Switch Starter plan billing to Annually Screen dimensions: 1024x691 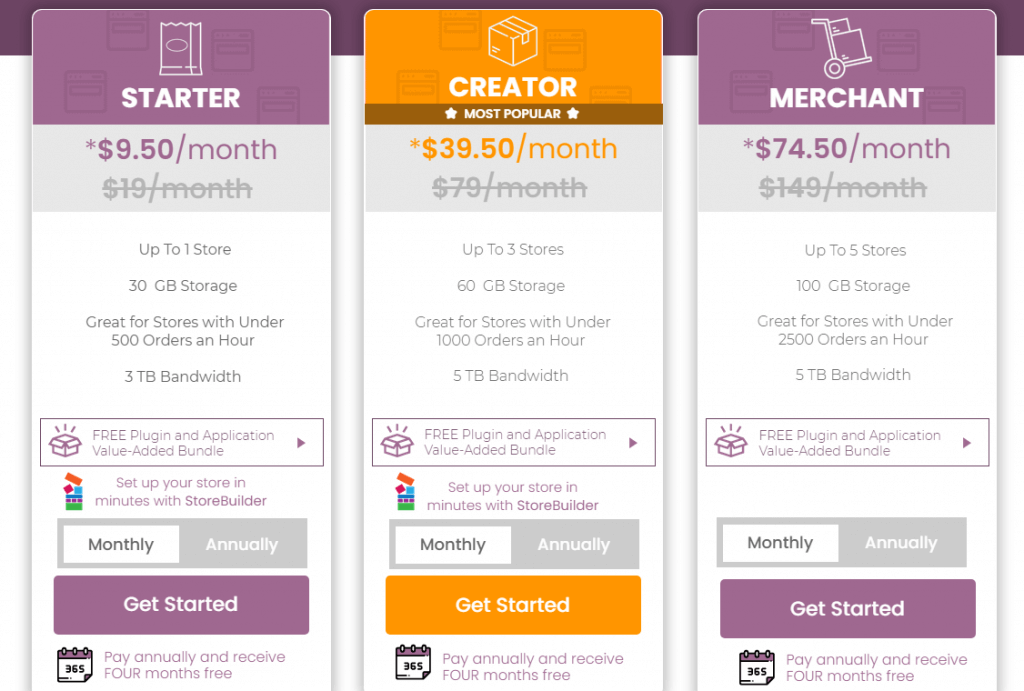[x=242, y=545]
